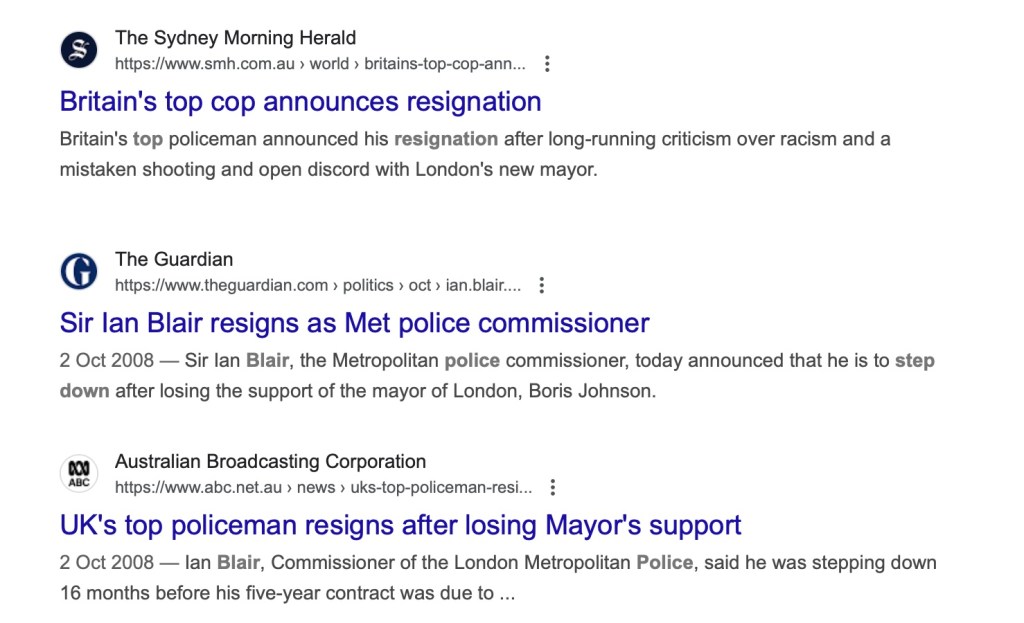The width and height of the screenshot is (1024, 623).
Task: Open three-dot options for Guardian result
Action: tap(542, 285)
